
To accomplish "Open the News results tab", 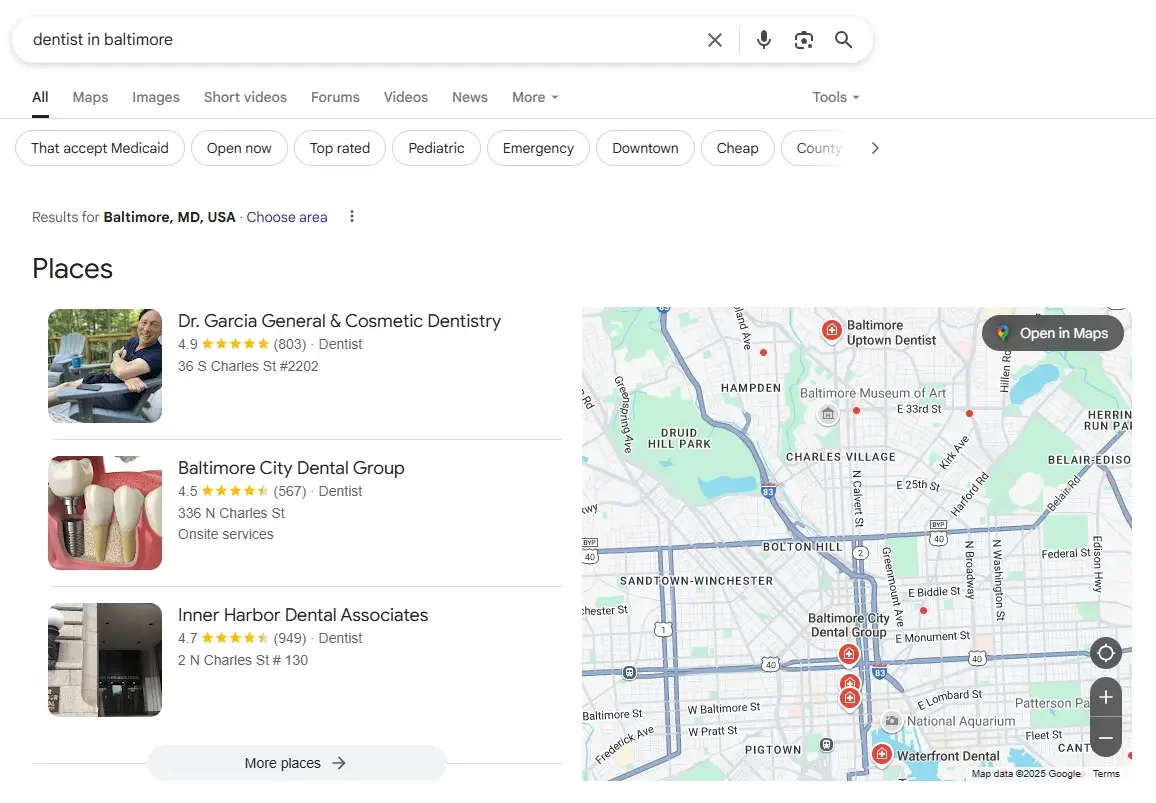I will tap(469, 97).
